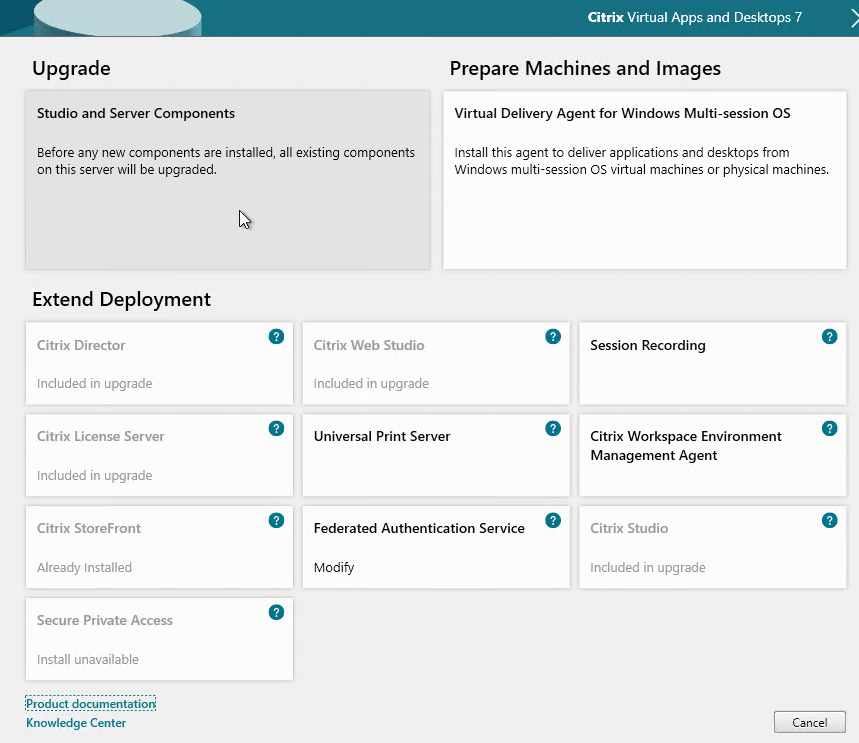This screenshot has height=743, width=859.
Task: View help for Citrix StoreFront tile
Action: point(276,520)
